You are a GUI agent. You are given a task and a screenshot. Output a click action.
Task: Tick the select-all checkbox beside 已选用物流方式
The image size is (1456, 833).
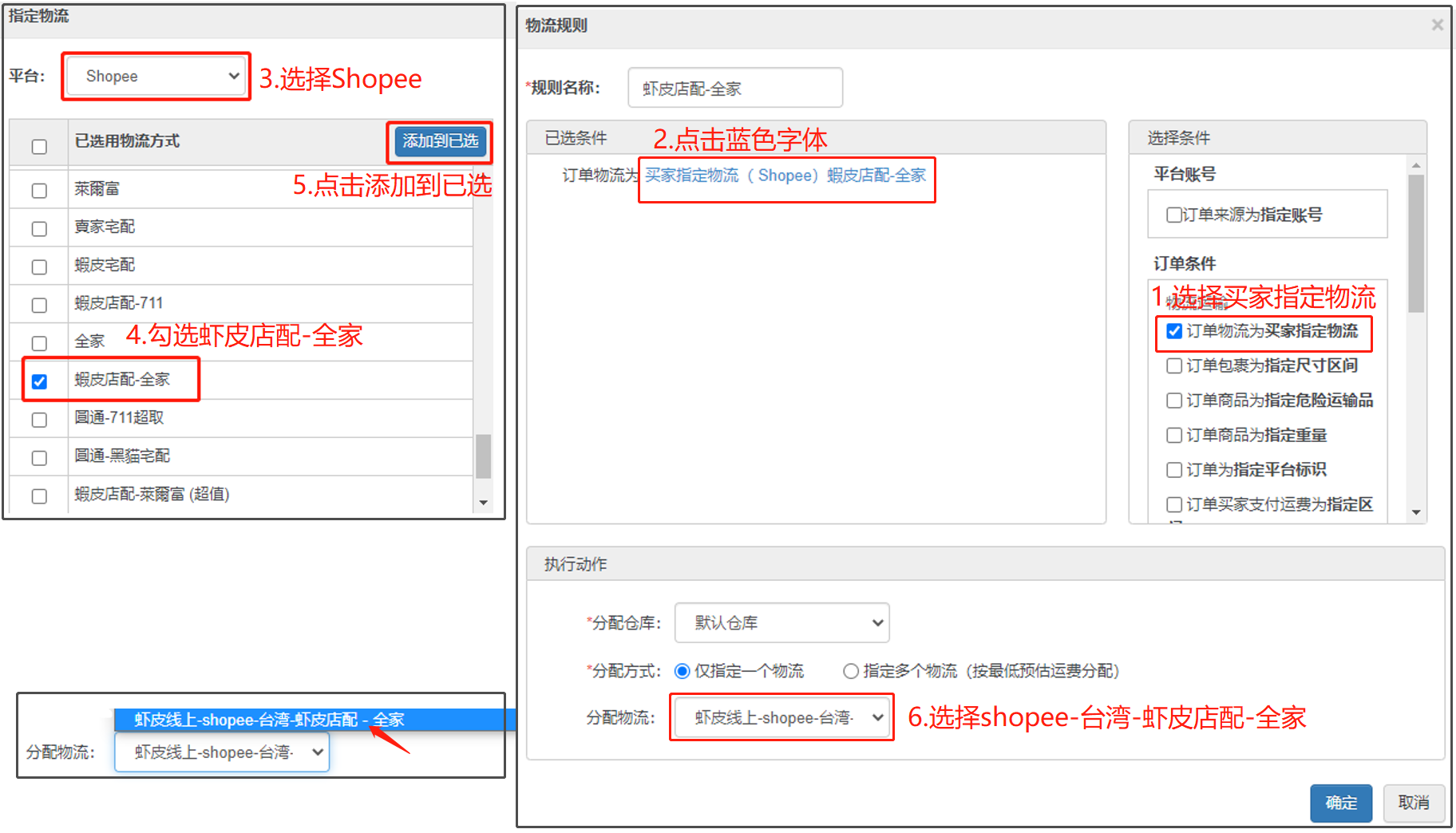[39, 147]
